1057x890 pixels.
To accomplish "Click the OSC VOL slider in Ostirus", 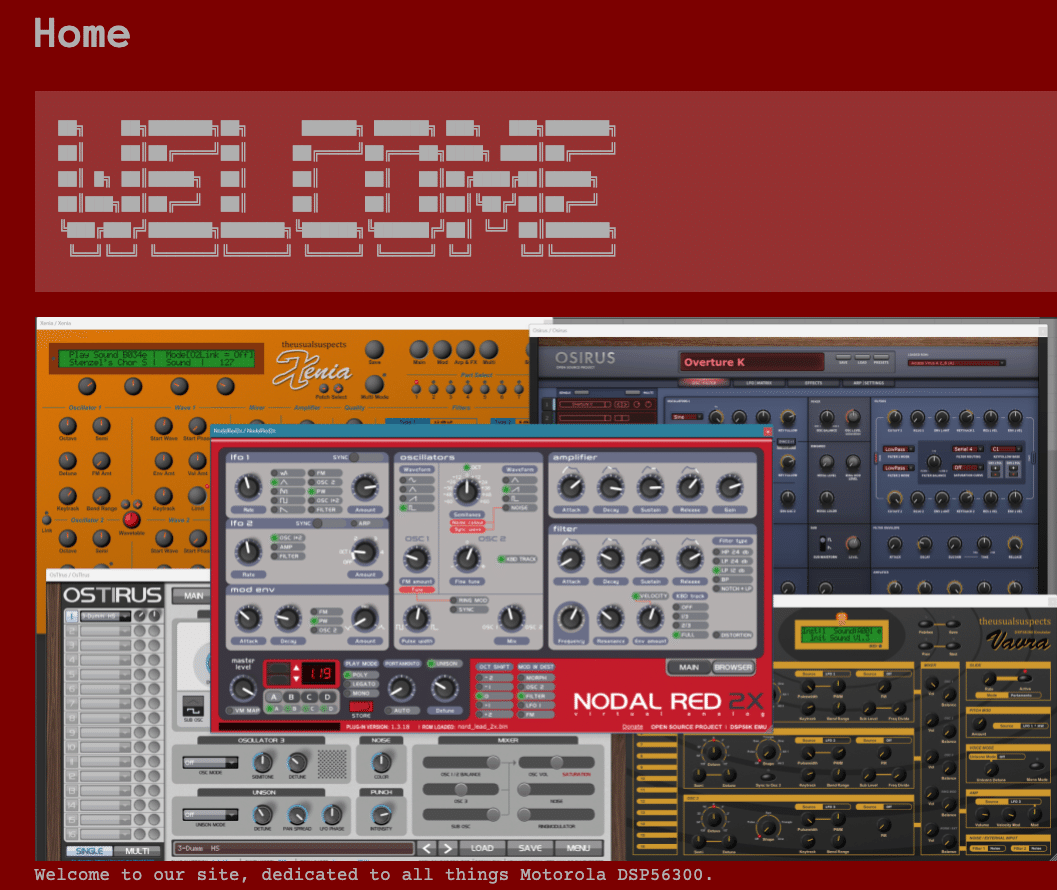I will click(556, 763).
